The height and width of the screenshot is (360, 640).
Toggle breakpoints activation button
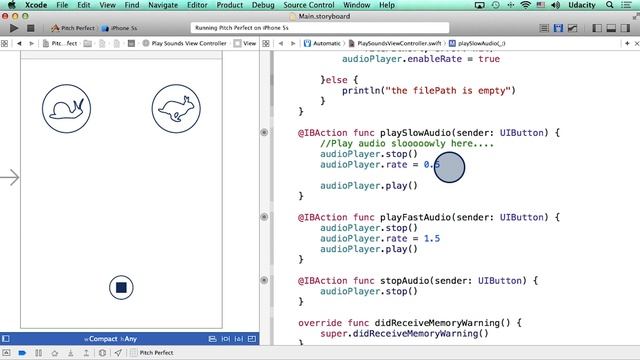click(x=22, y=353)
